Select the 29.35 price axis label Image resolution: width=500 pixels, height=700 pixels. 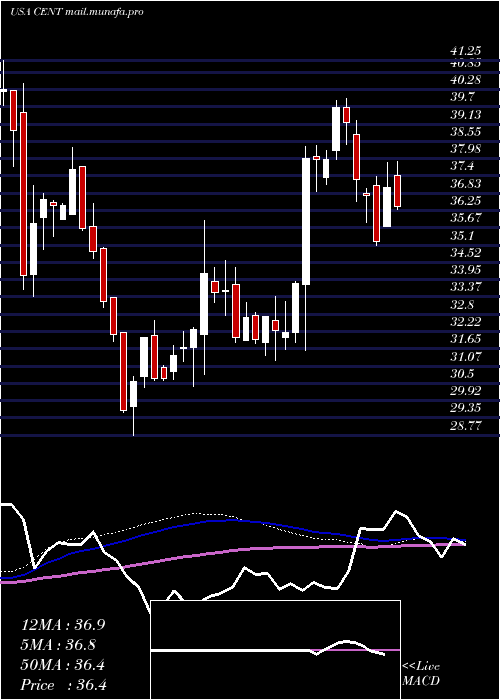pyautogui.click(x=465, y=408)
